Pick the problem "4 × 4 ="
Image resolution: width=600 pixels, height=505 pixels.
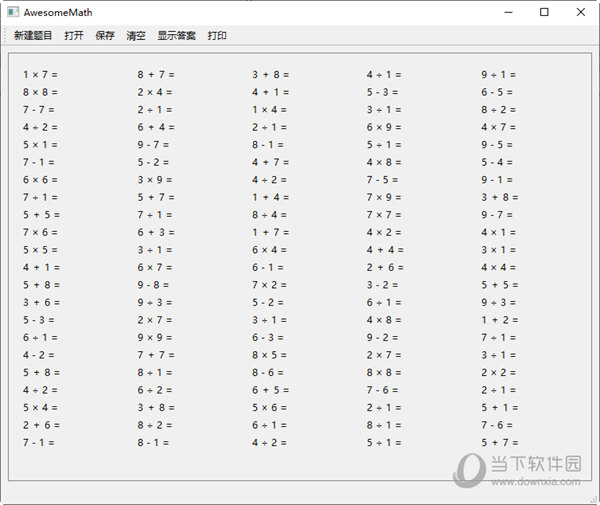[499, 267]
